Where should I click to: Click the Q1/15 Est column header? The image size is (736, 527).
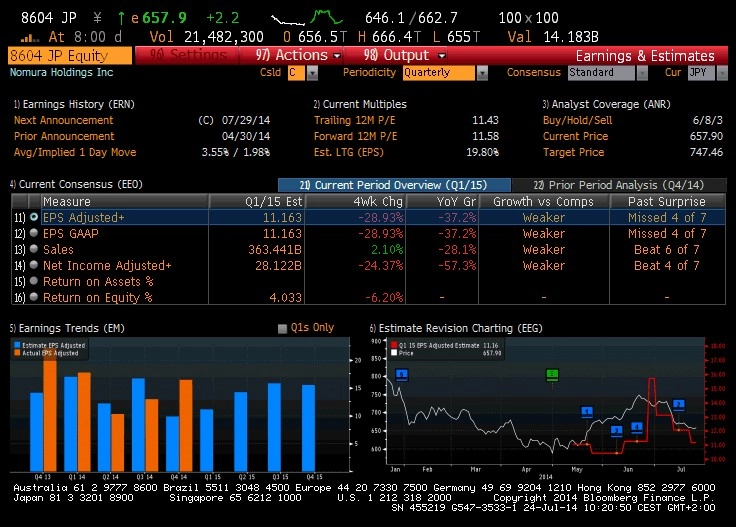coord(257,201)
